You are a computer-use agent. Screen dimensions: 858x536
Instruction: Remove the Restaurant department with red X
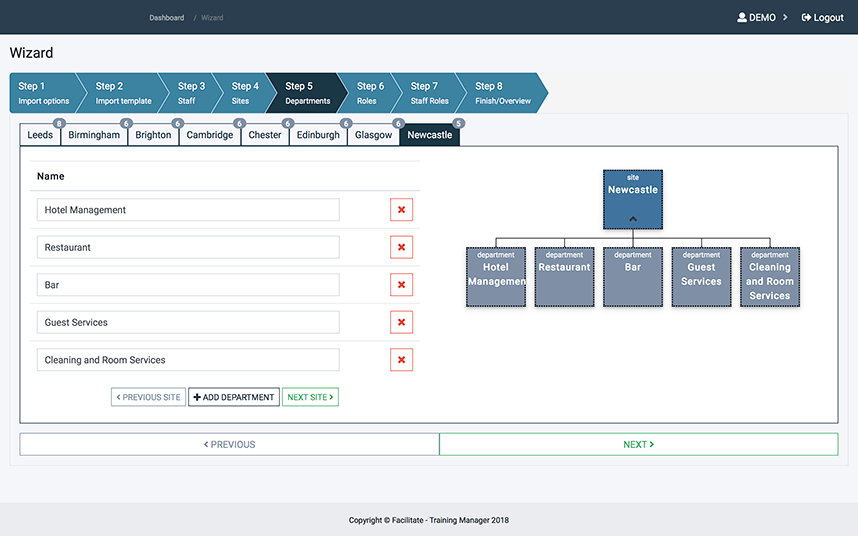click(401, 248)
